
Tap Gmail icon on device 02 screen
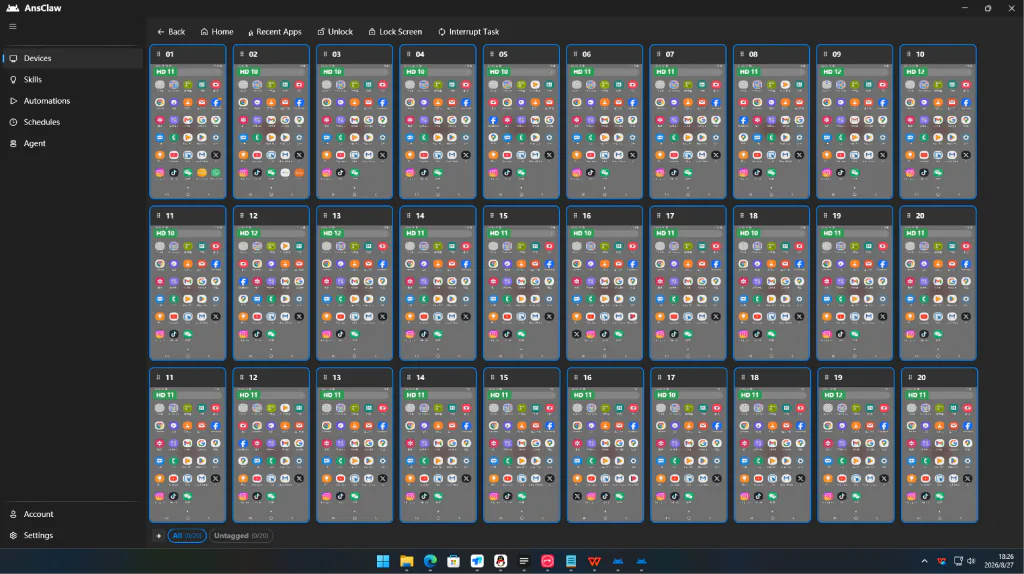[271, 120]
